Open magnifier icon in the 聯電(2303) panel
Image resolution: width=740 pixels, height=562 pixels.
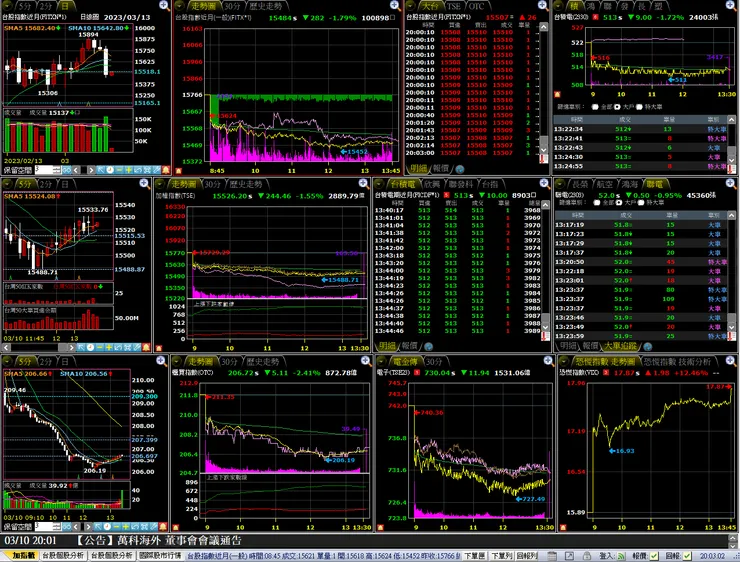[730, 183]
